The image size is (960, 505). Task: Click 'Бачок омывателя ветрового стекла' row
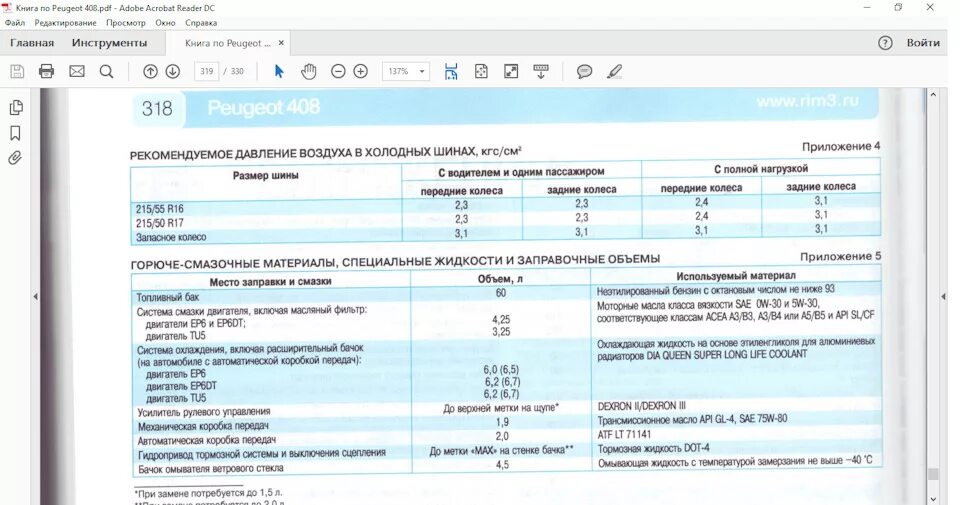211,468
